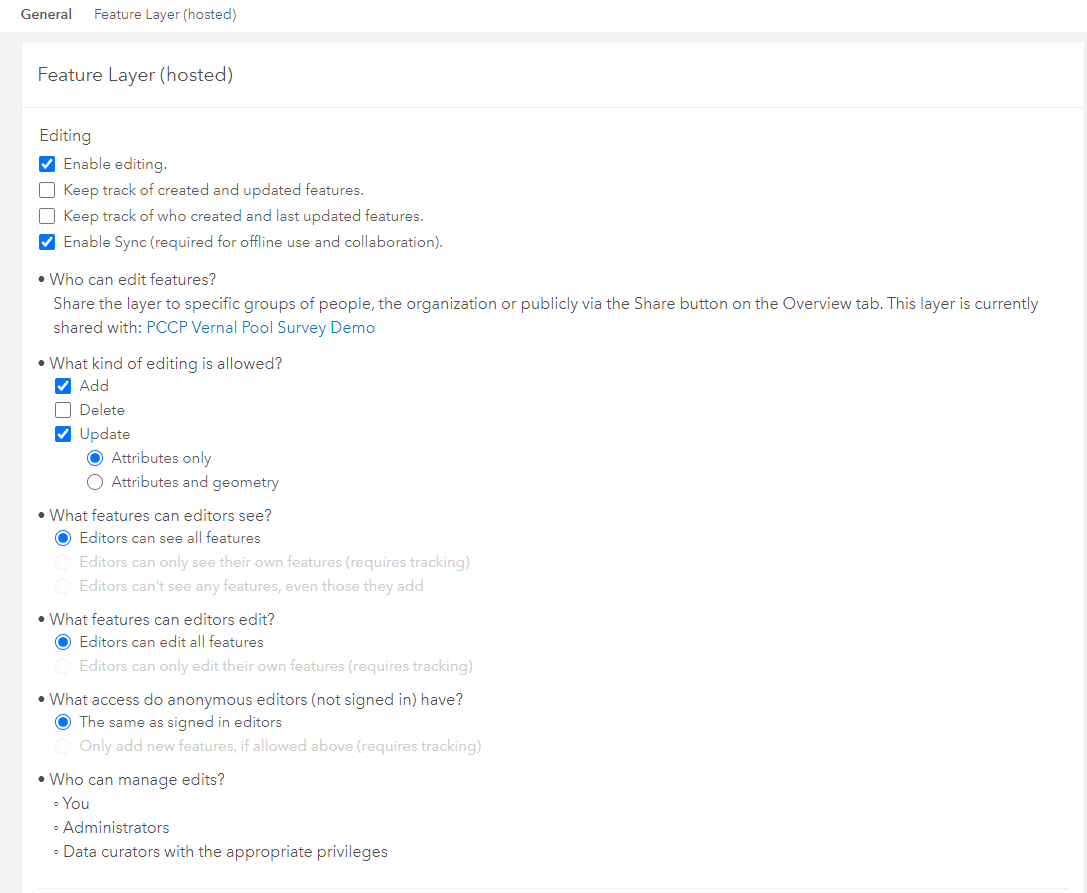This screenshot has height=893, width=1087.
Task: Uncheck the Update editing option
Action: pos(63,433)
